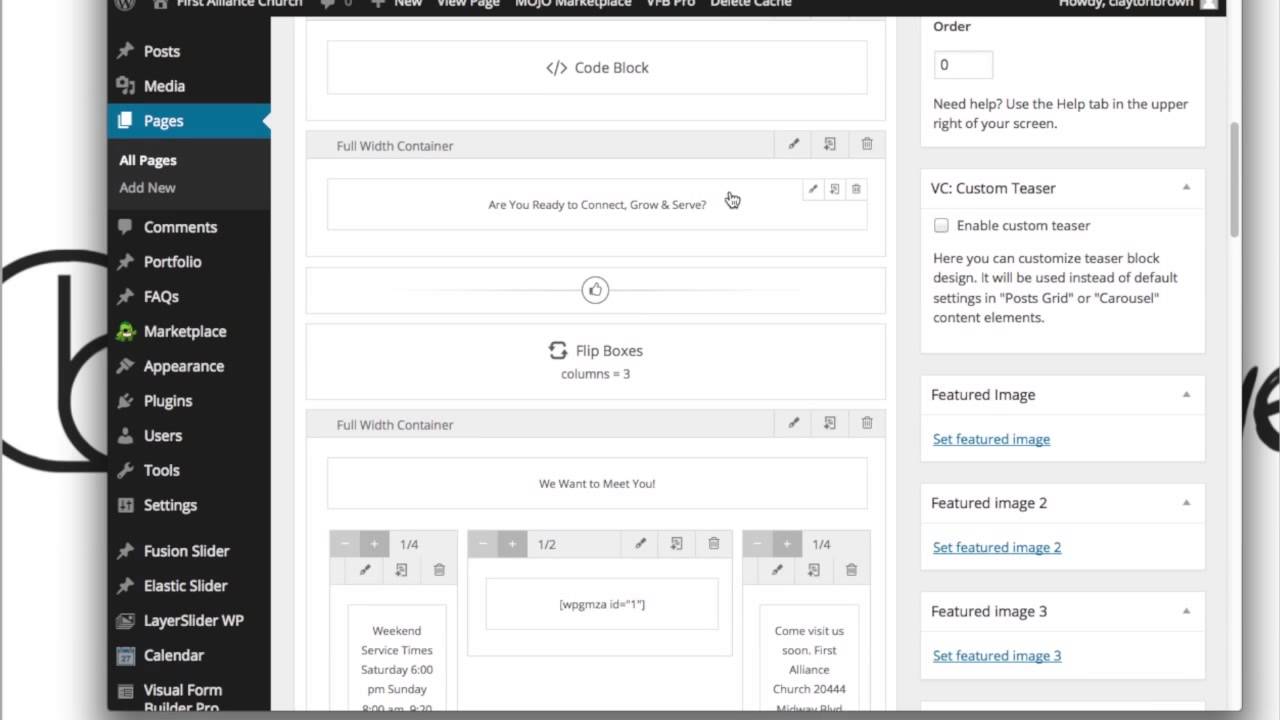Collapse the Featured image 3 panel

[x=1186, y=611]
